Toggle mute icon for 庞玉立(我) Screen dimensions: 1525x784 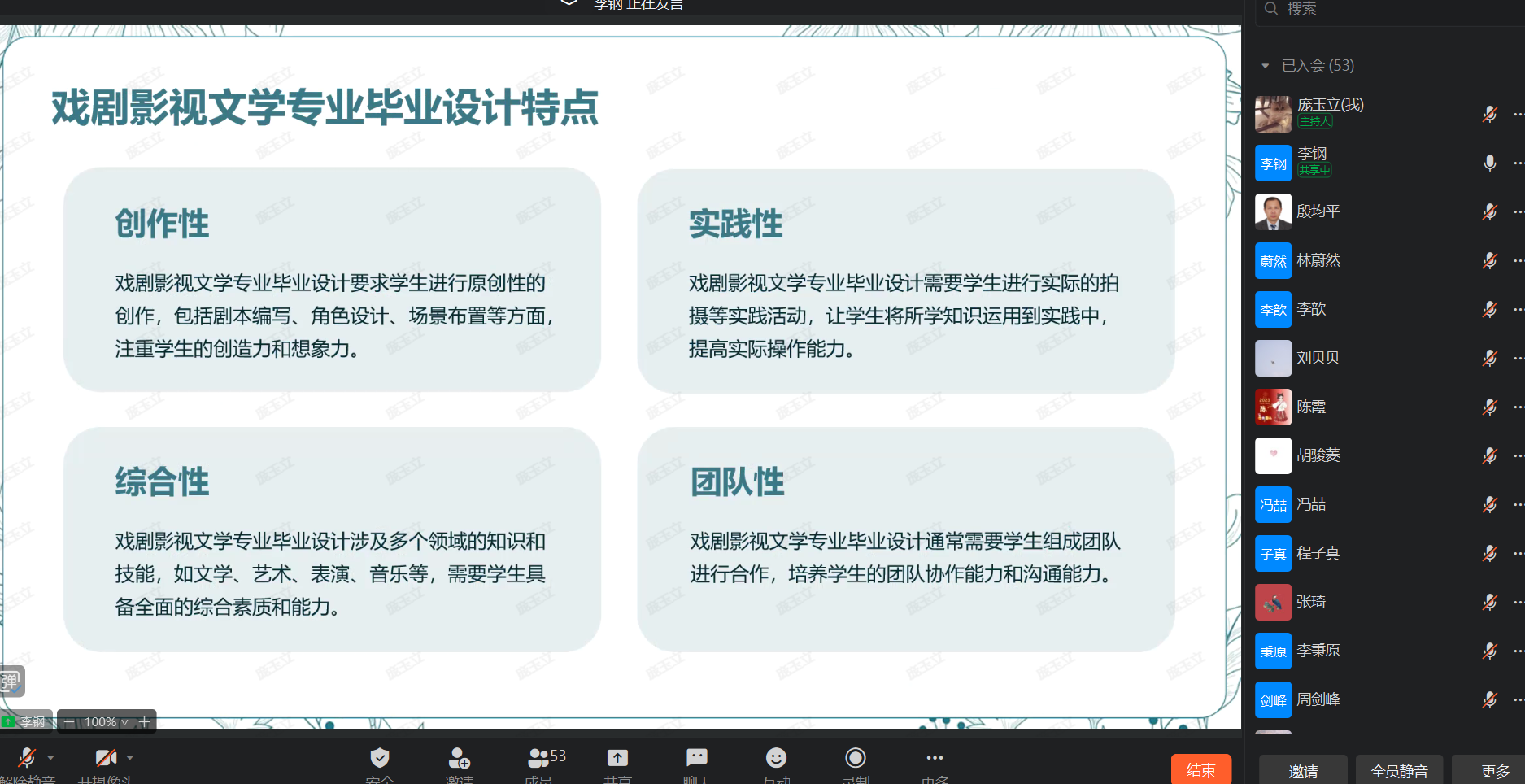coord(1489,114)
